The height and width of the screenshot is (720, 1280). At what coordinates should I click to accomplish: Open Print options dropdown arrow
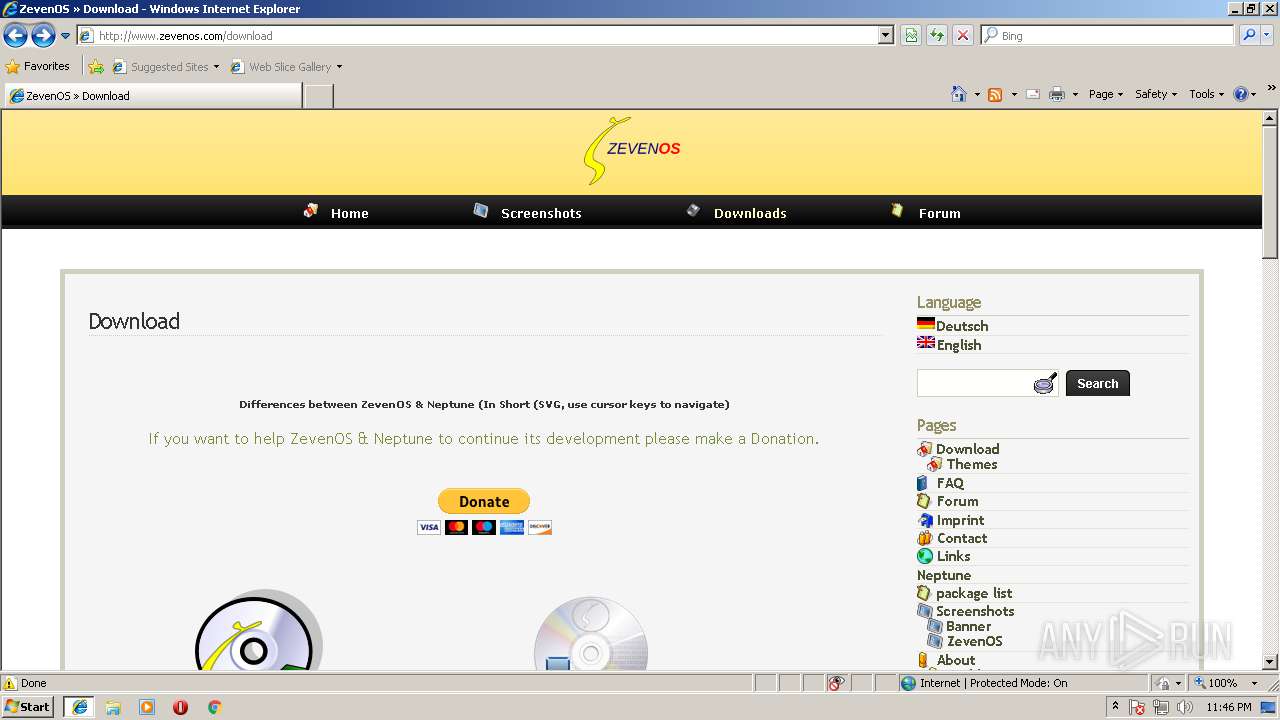pyautogui.click(x=1075, y=95)
